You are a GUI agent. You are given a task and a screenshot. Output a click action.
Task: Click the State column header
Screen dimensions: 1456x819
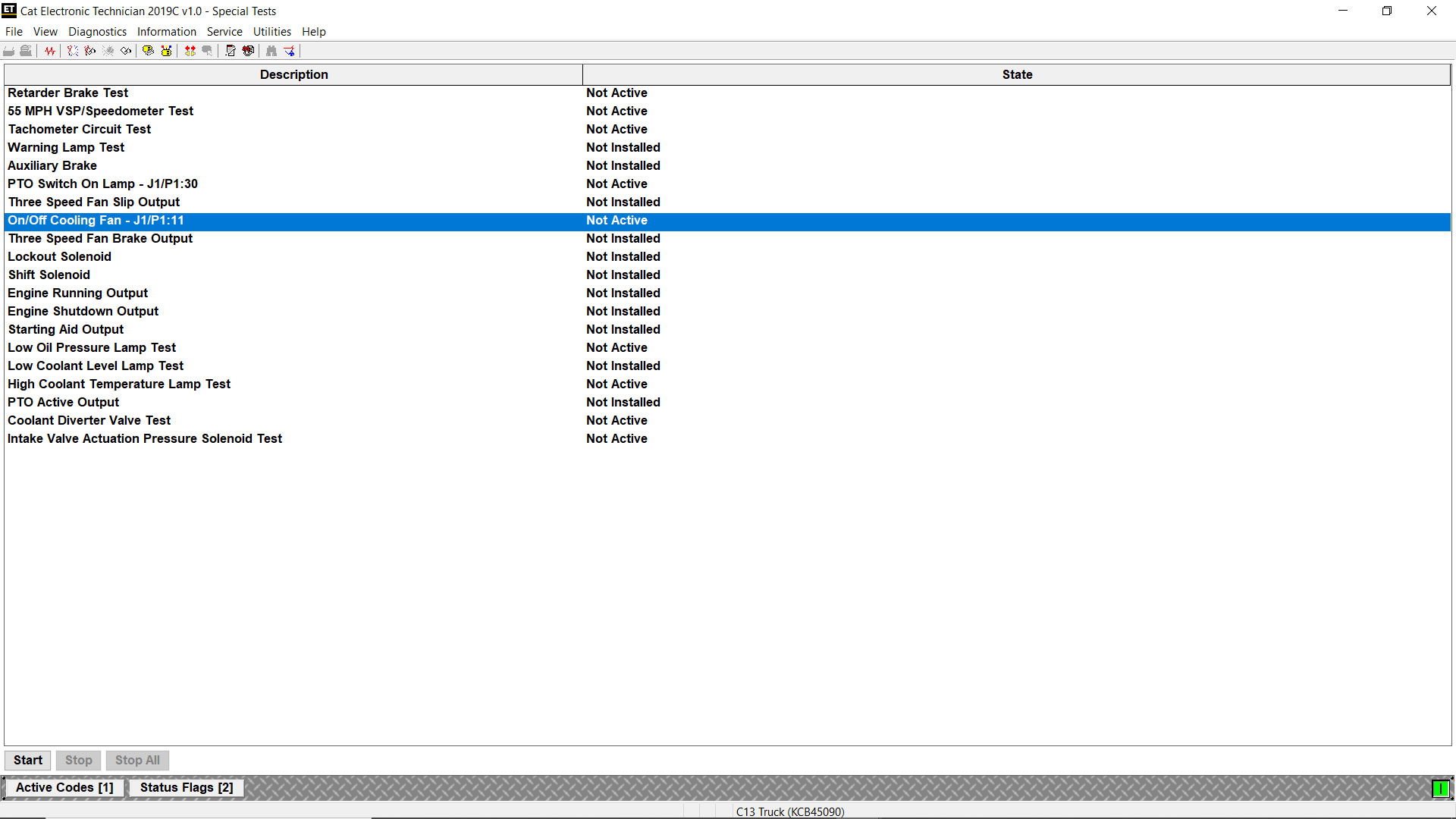(1016, 74)
